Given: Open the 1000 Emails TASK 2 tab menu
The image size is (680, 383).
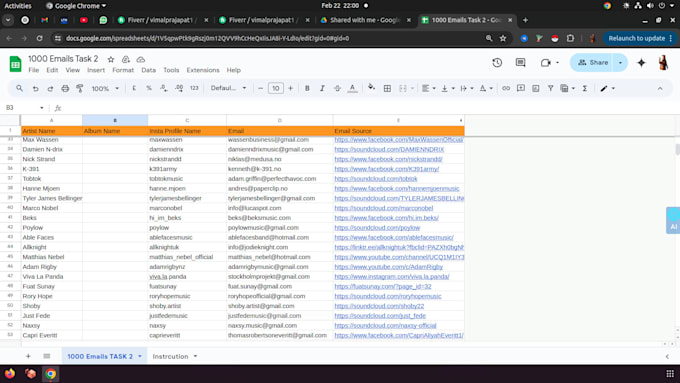Looking at the screenshot, I should (x=140, y=356).
